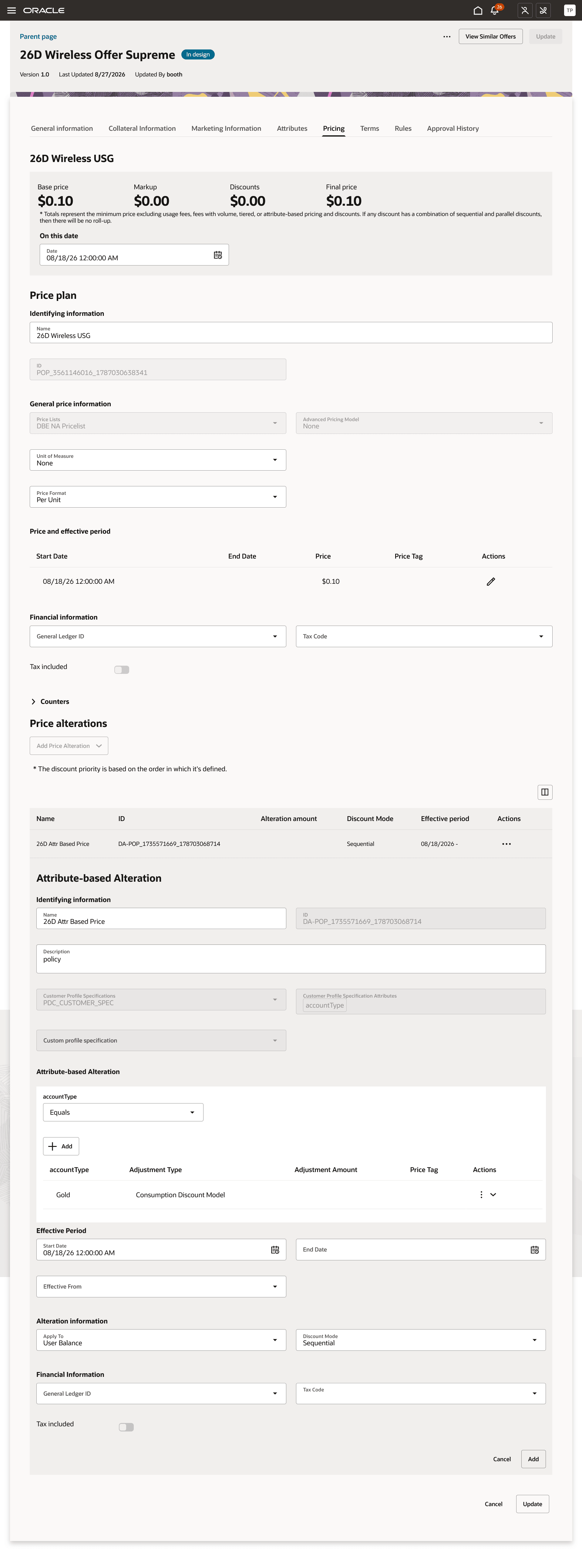Click Add to save the attribute-based alteration
The image size is (582, 1568).
[x=533, y=1459]
